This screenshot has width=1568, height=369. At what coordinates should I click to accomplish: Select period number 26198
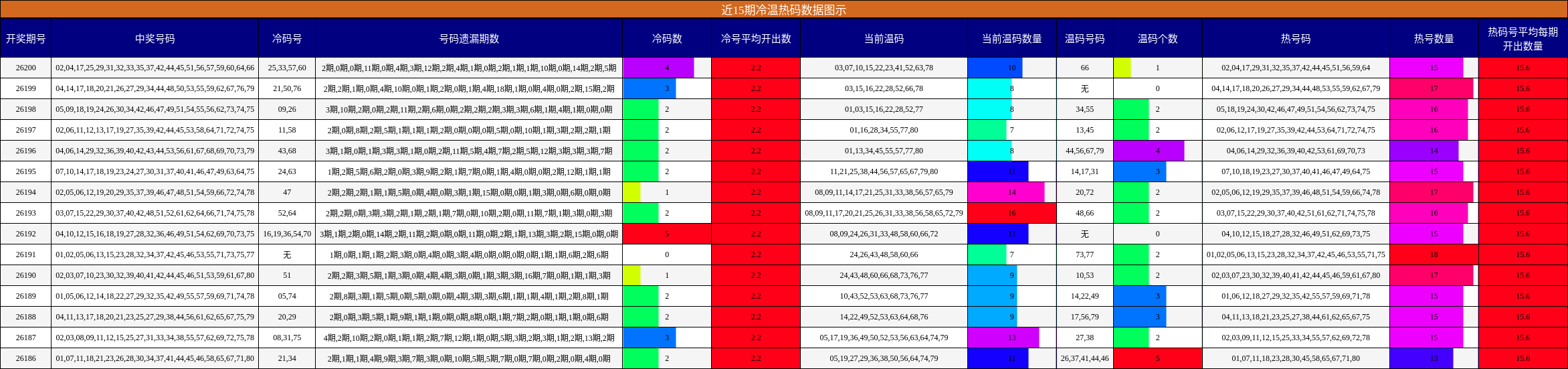pyautogui.click(x=26, y=109)
